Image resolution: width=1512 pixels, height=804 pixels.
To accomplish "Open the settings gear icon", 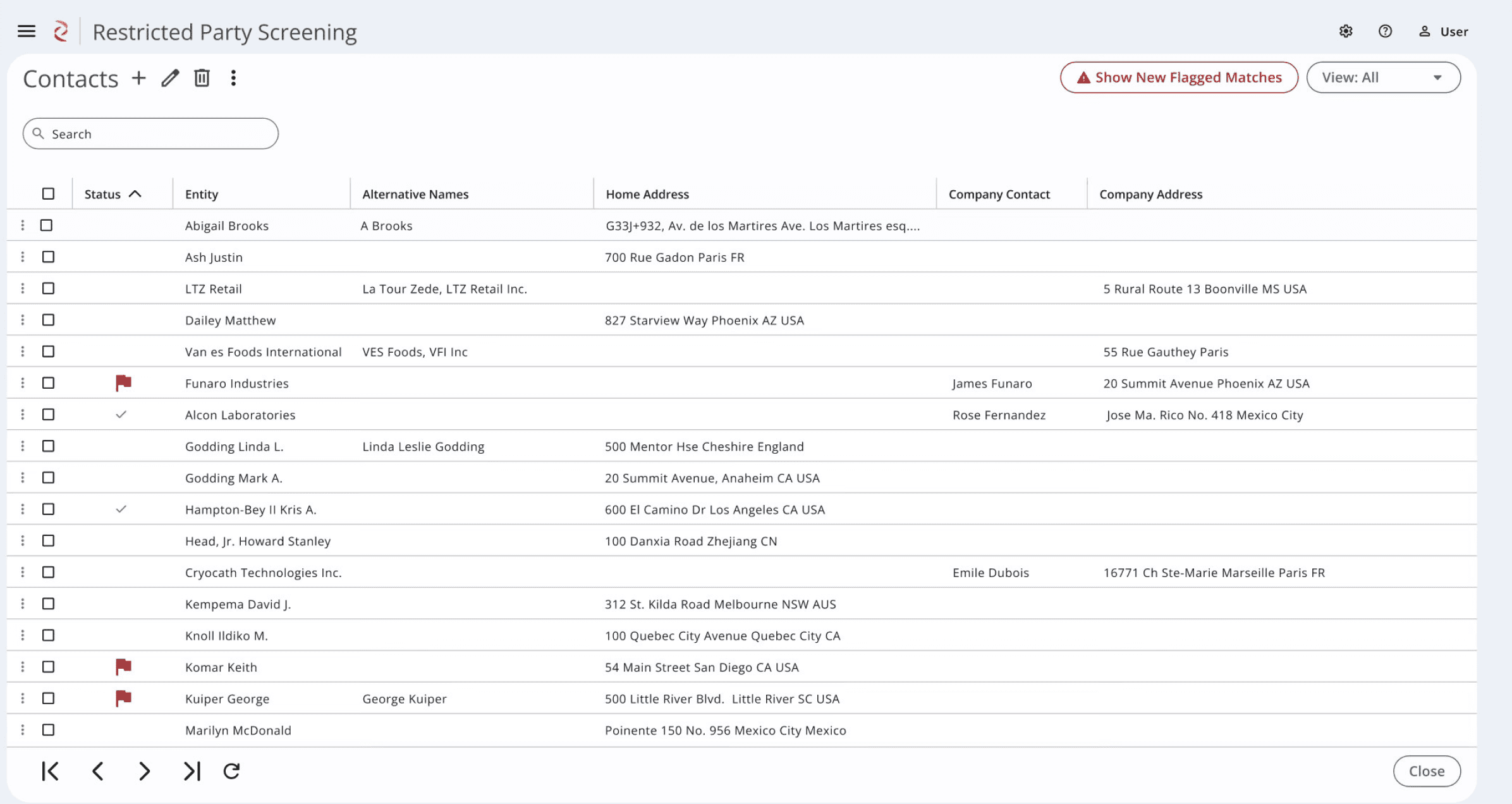I will 1346,31.
